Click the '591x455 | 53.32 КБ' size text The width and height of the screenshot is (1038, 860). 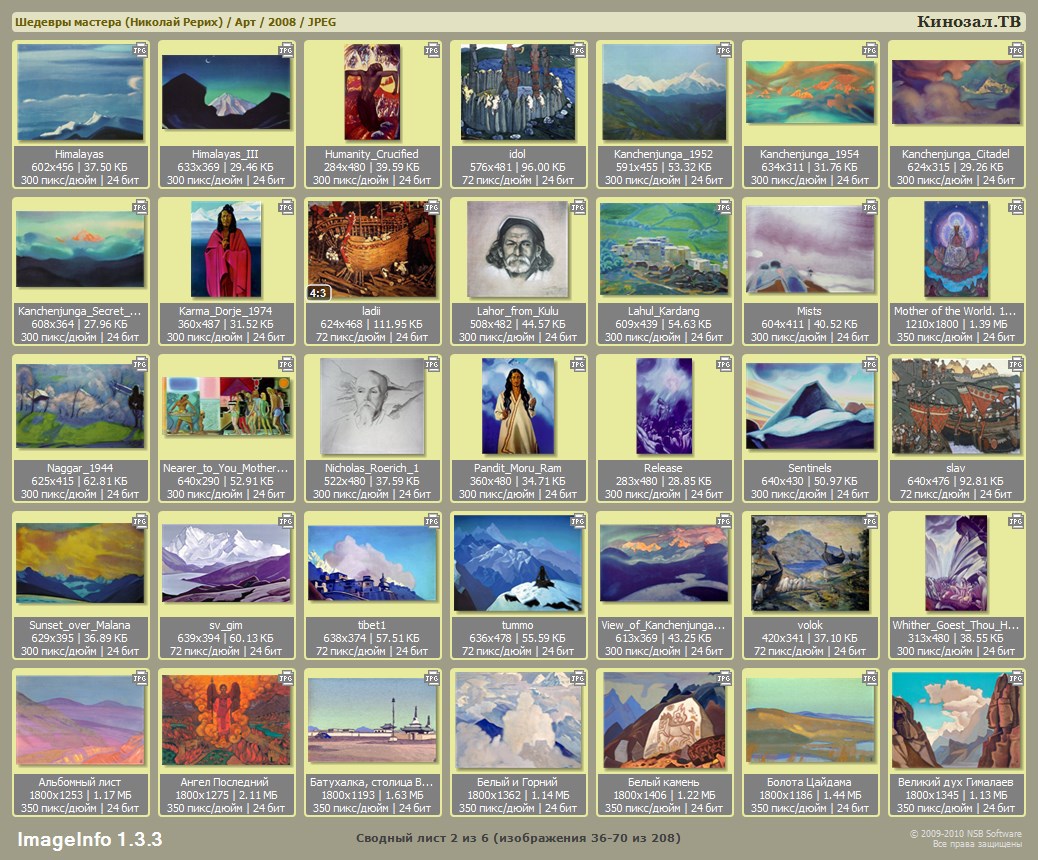pos(664,167)
